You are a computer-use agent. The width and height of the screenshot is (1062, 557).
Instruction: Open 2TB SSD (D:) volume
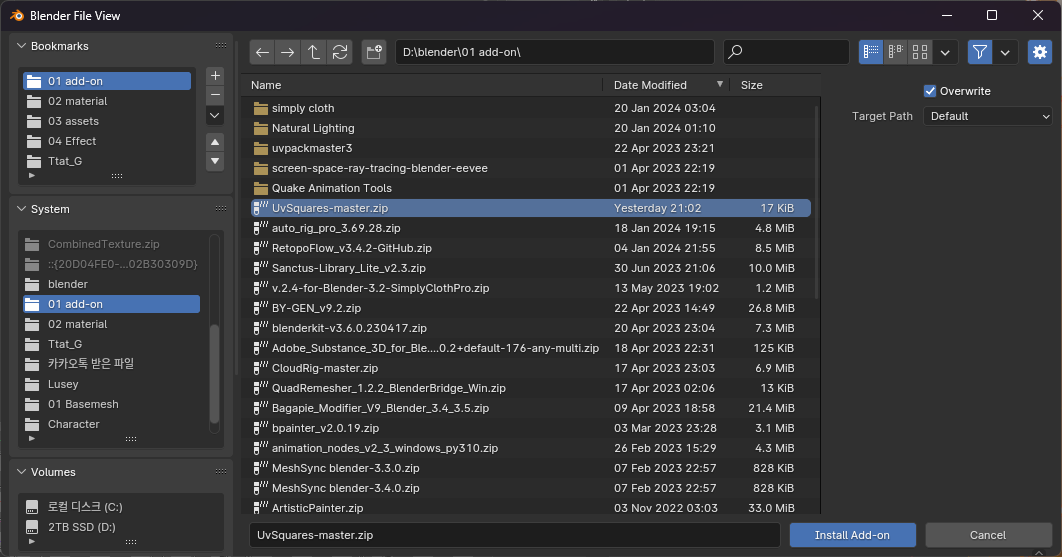121,527
